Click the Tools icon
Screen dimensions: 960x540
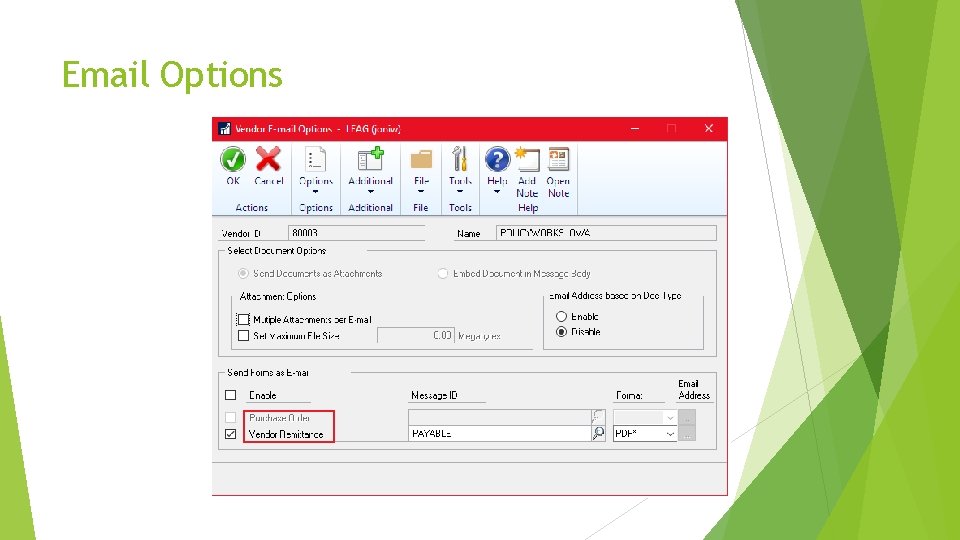point(460,159)
